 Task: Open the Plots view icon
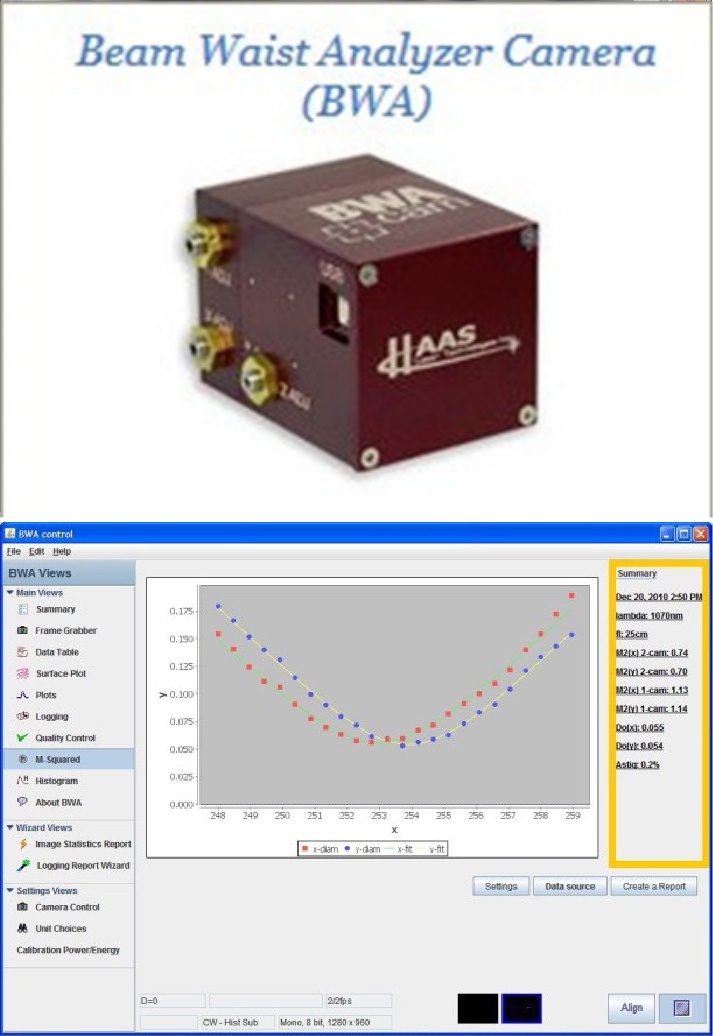(x=22, y=695)
